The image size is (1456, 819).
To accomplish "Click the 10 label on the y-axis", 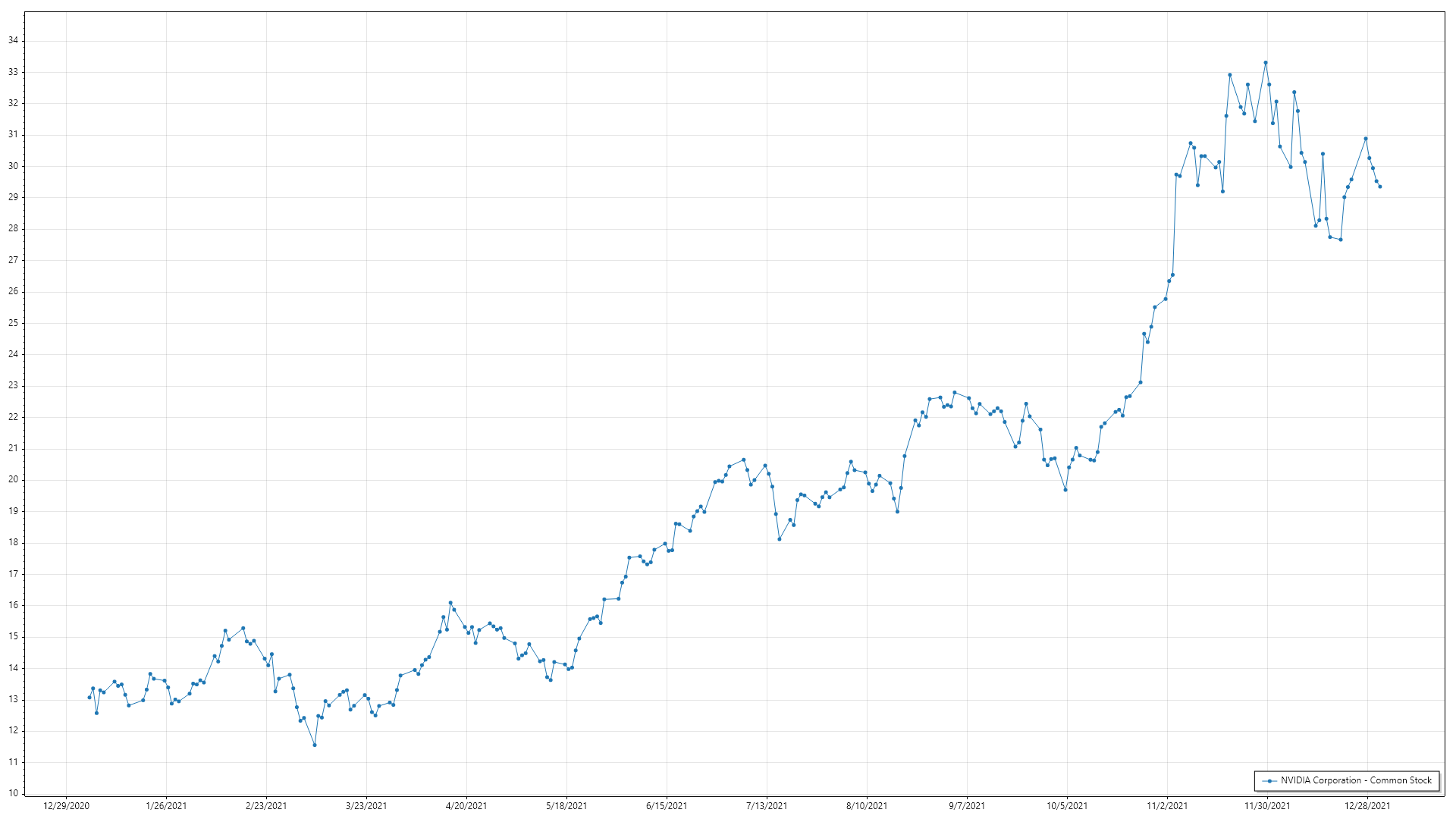I will [13, 793].
